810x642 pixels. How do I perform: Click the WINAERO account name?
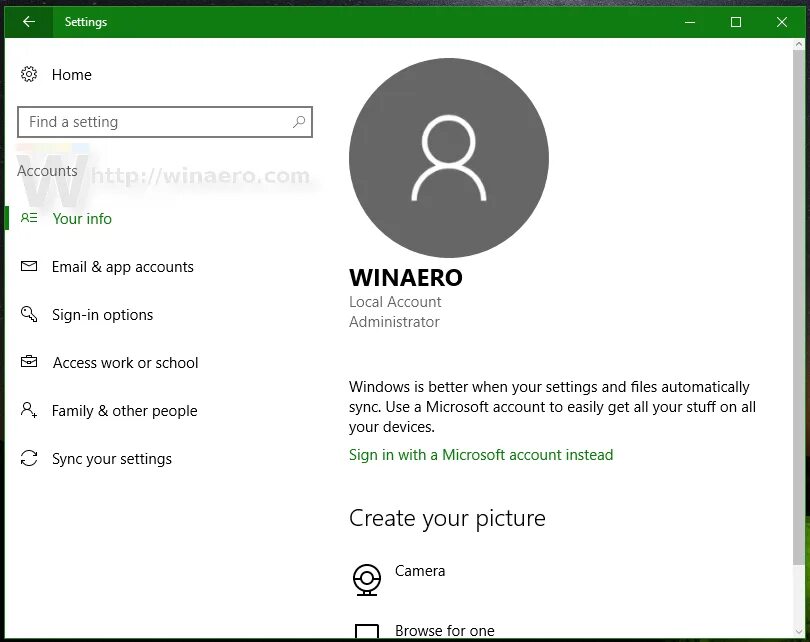(406, 277)
